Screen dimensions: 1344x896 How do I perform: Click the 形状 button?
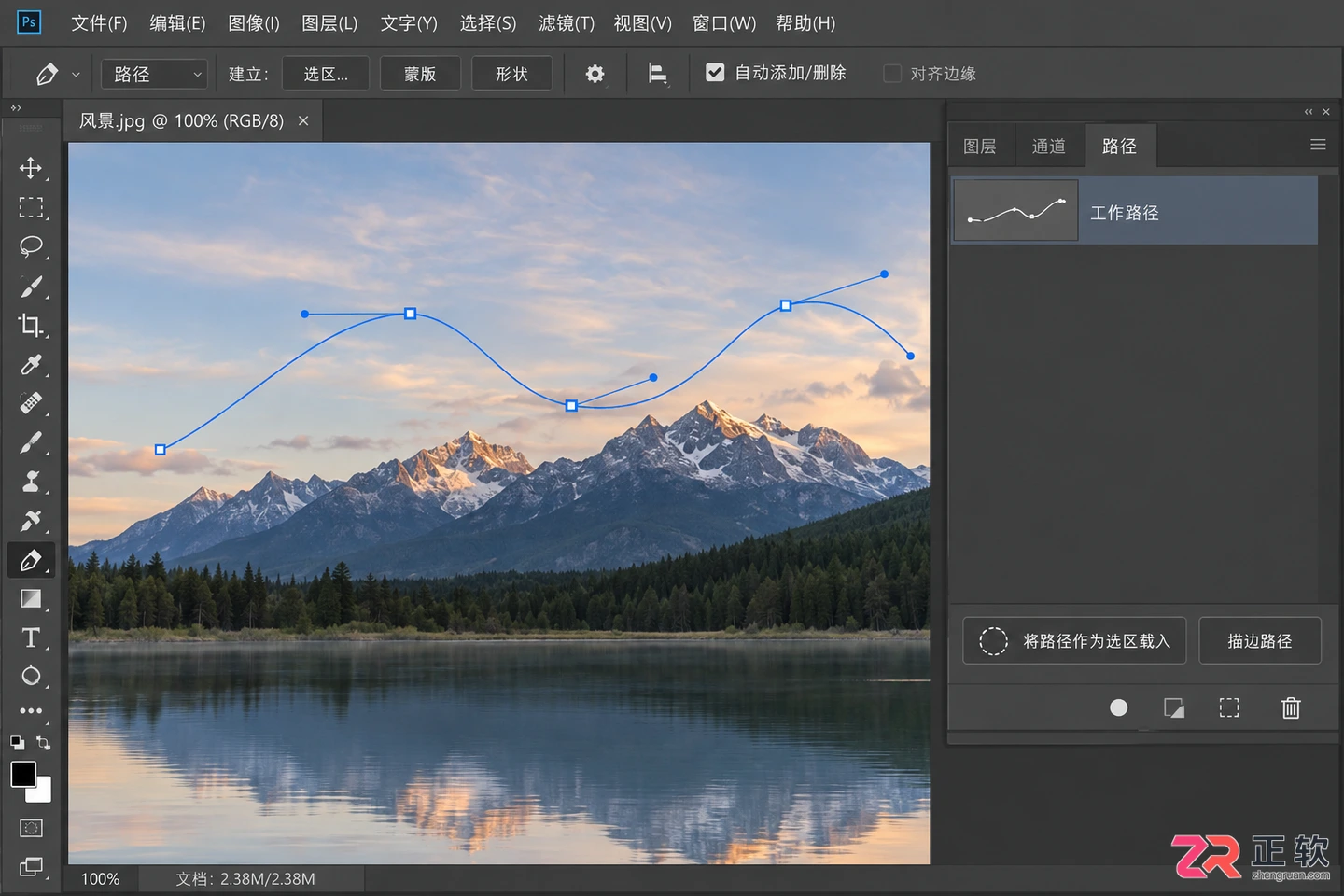[511, 74]
